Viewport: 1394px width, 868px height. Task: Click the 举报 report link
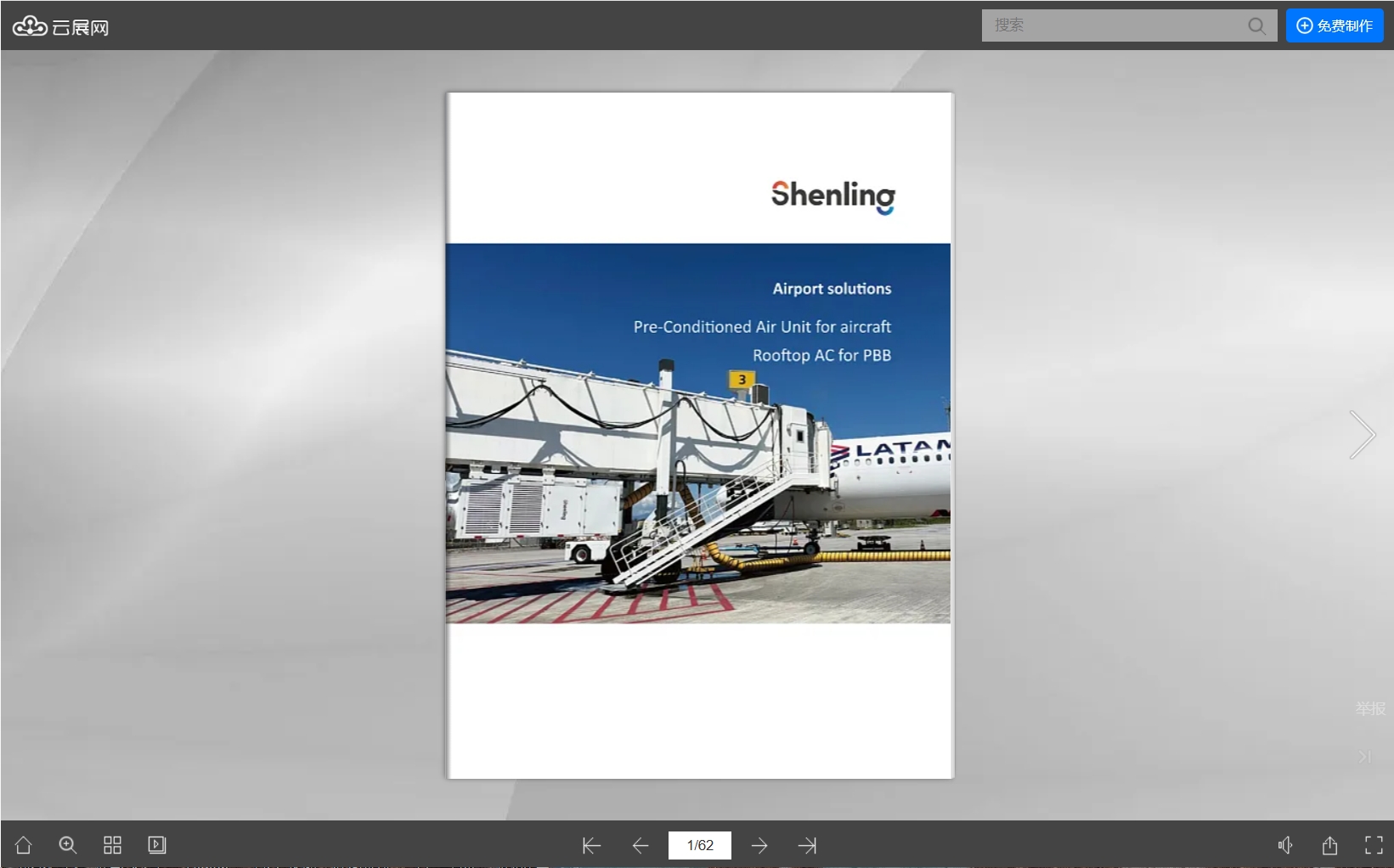[x=1369, y=708]
